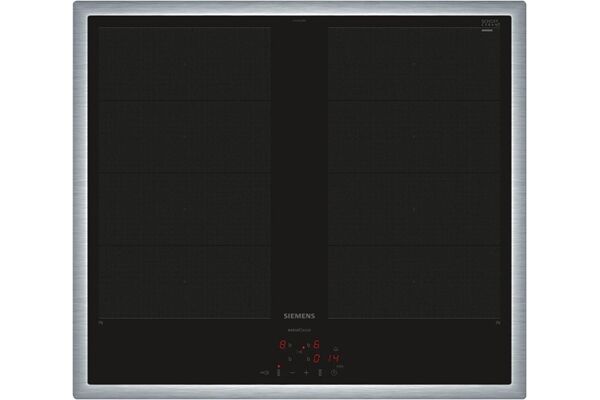Tap the flex zone icon beside timer
This screenshot has height=400, width=600.
(x=320, y=372)
